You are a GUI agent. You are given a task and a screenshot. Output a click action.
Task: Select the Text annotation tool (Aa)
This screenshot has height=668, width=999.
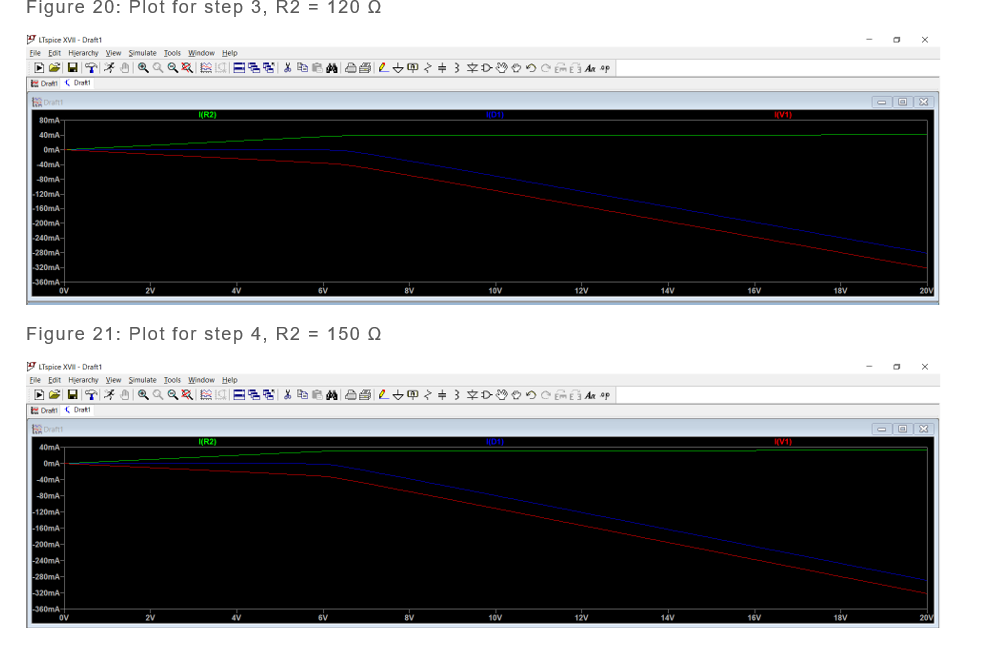pos(588,68)
